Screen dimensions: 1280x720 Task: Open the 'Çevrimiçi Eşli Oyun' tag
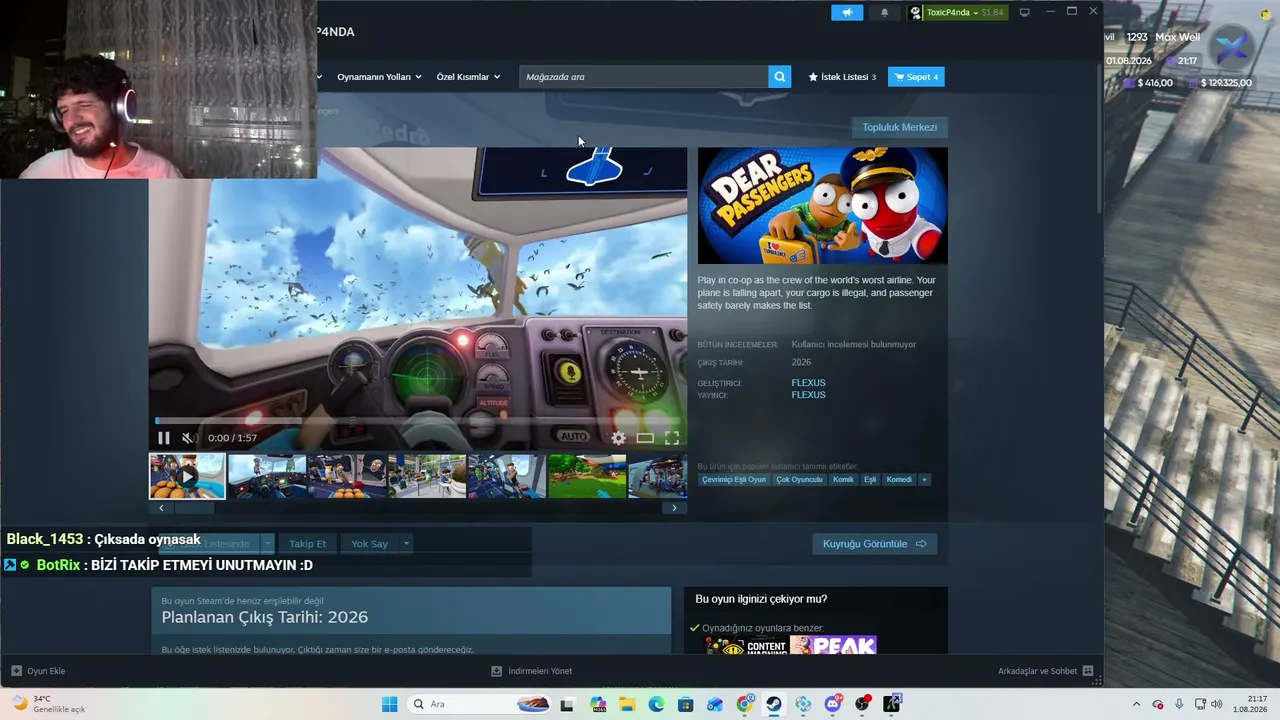[734, 480]
